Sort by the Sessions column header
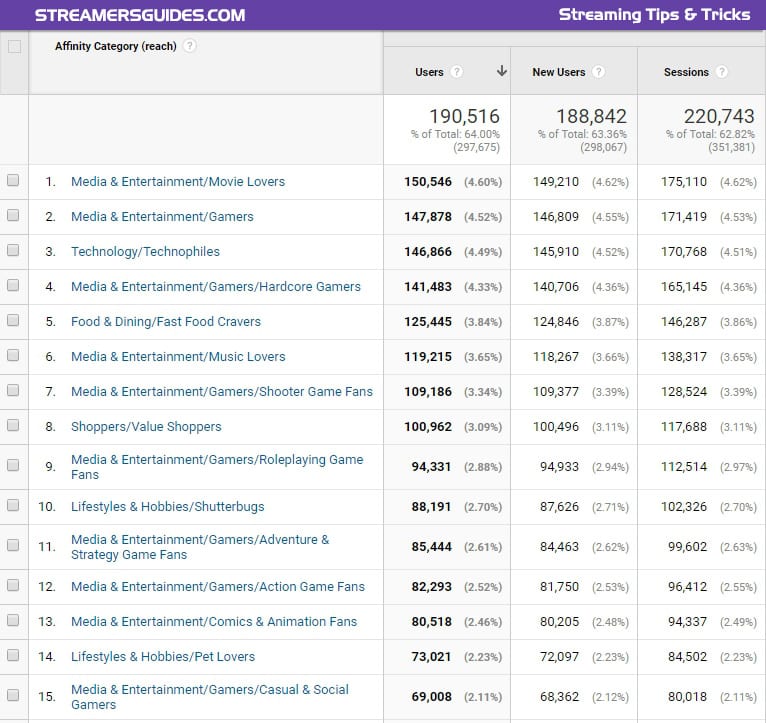766x723 pixels. [x=686, y=72]
